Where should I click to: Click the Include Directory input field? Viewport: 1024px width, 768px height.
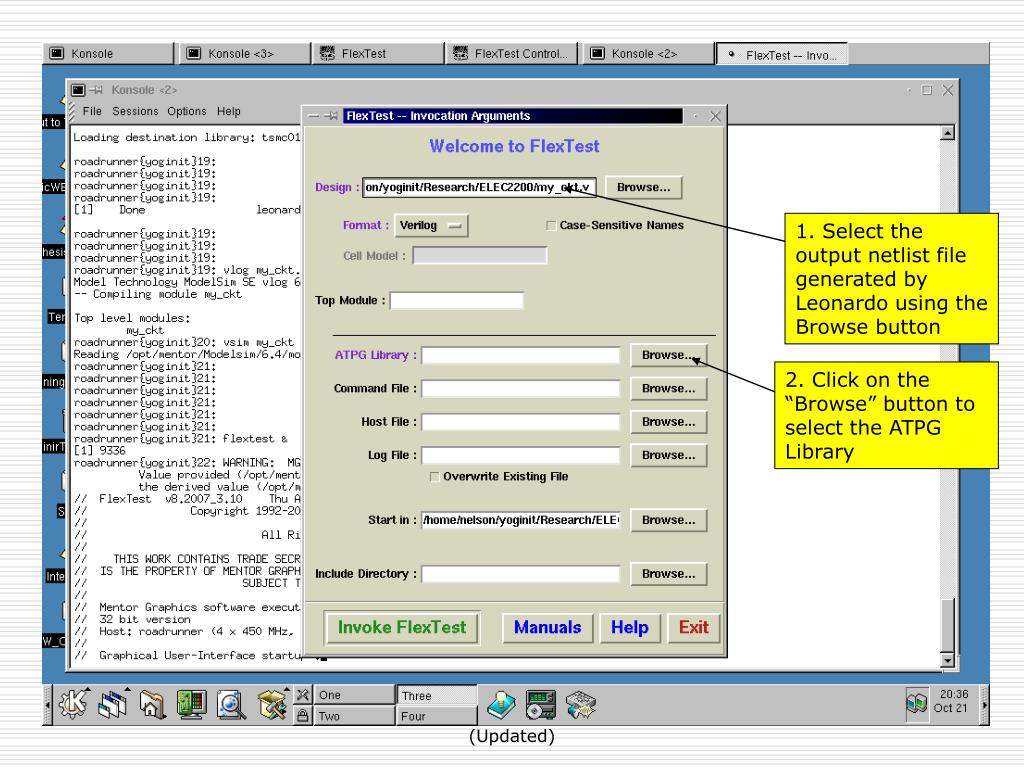[x=520, y=574]
